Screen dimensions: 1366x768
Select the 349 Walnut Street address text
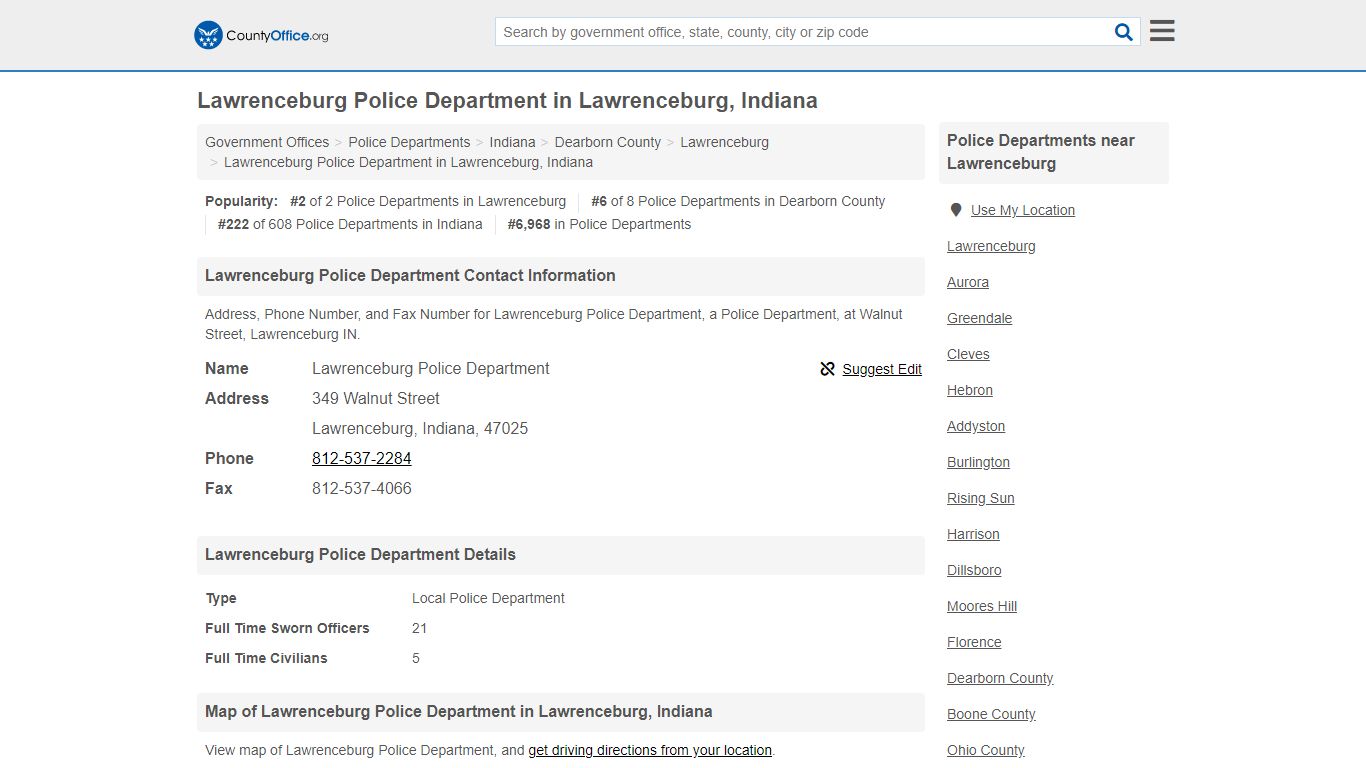tap(376, 398)
